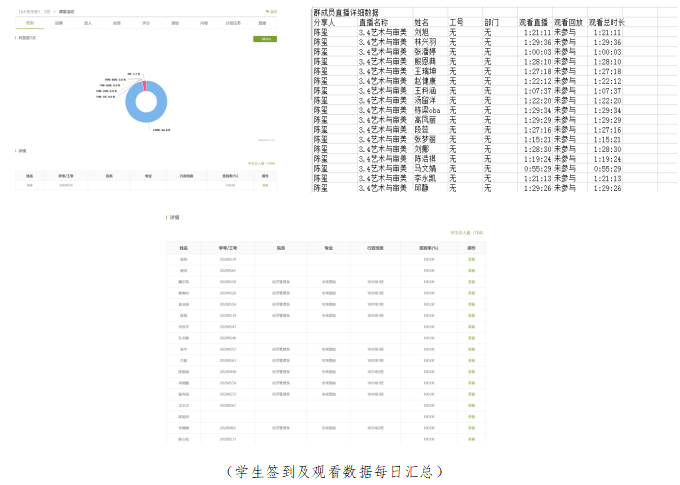Open view link in the upper small table row
This screenshot has width=680, height=485.
tap(265, 184)
